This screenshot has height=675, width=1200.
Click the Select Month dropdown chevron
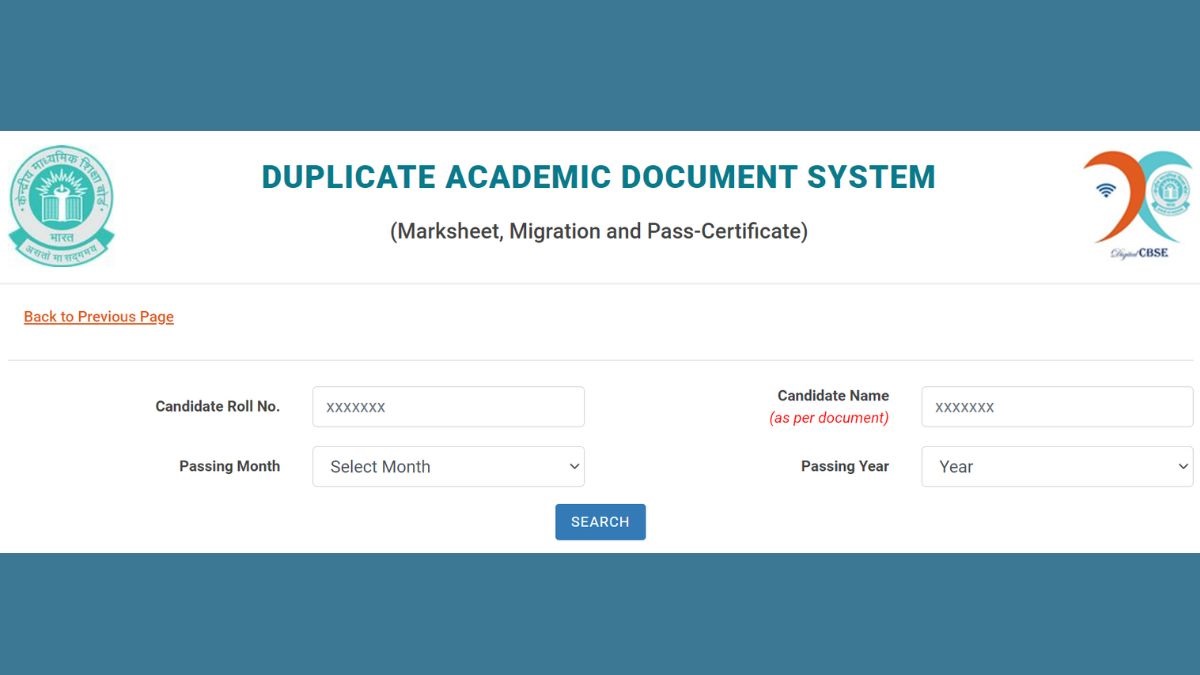tap(573, 466)
